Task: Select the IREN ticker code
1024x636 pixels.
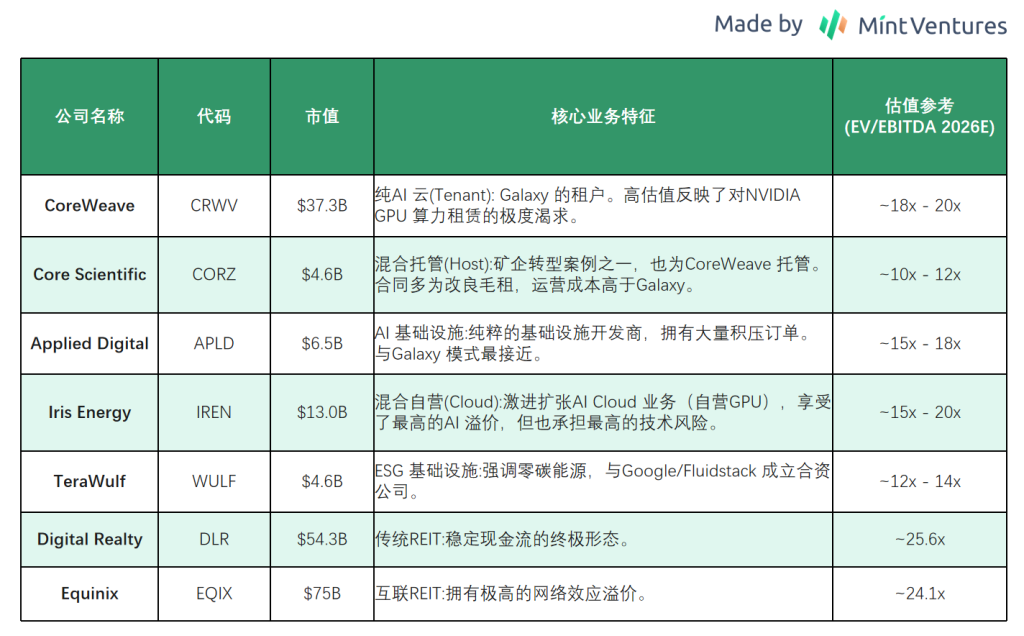Action: tap(213, 412)
